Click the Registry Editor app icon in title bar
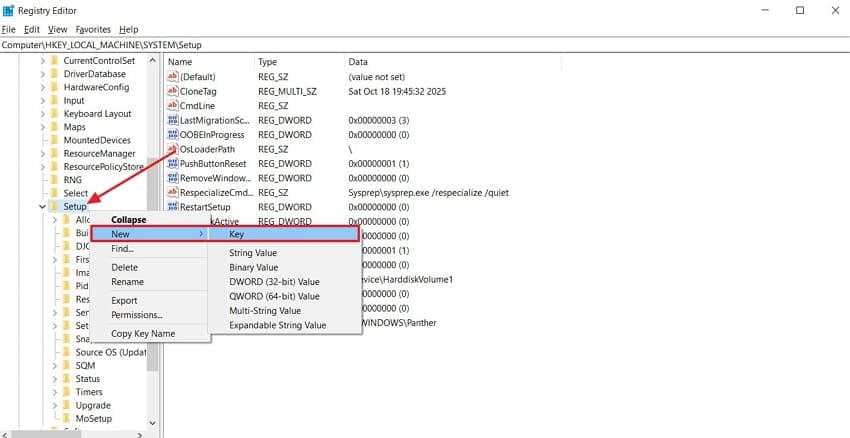 (8, 10)
